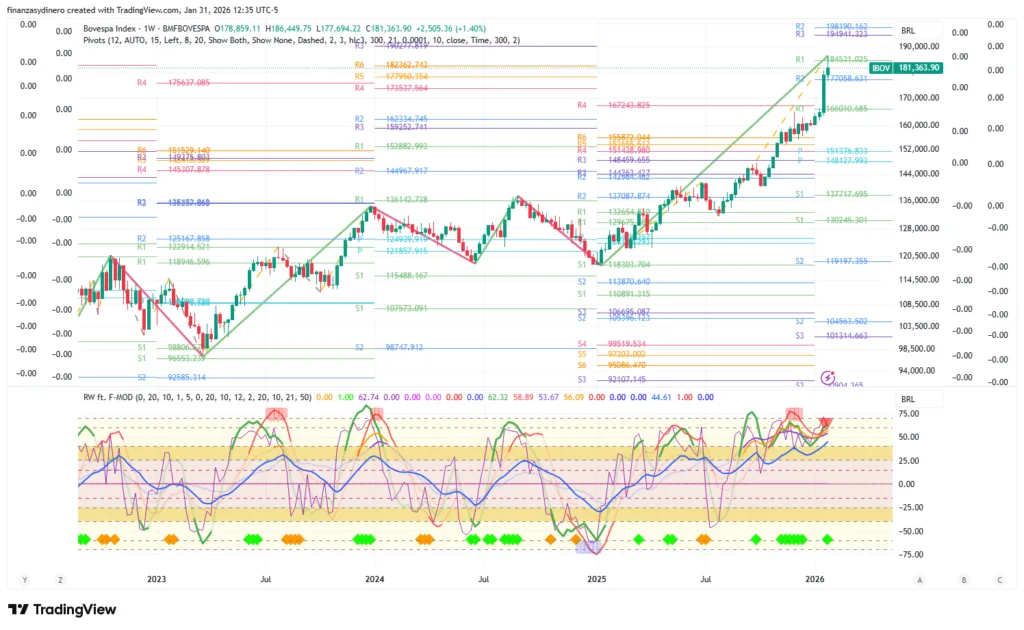This screenshot has width=1024, height=630.
Task: Click the Z scale icon in bottom bar
Action: [60, 579]
